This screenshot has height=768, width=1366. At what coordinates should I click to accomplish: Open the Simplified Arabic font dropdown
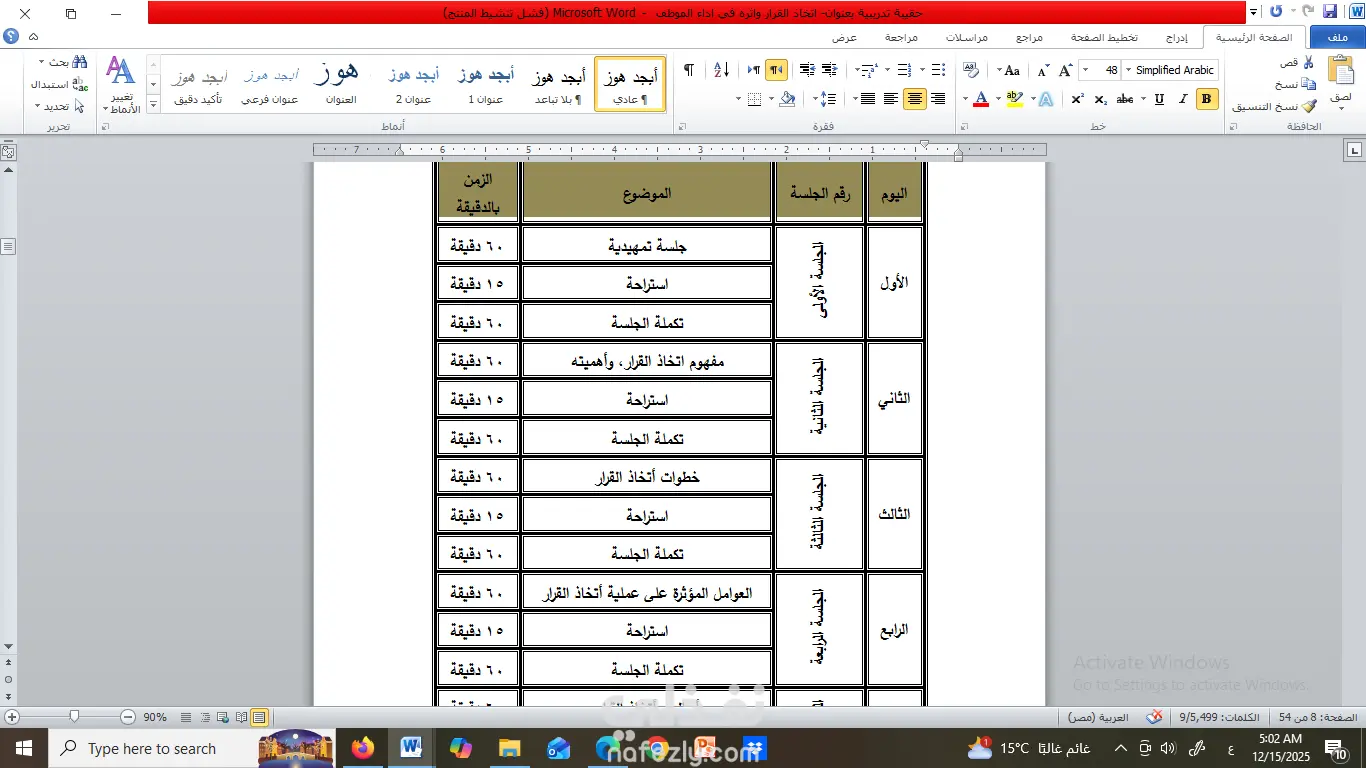tap(1128, 70)
